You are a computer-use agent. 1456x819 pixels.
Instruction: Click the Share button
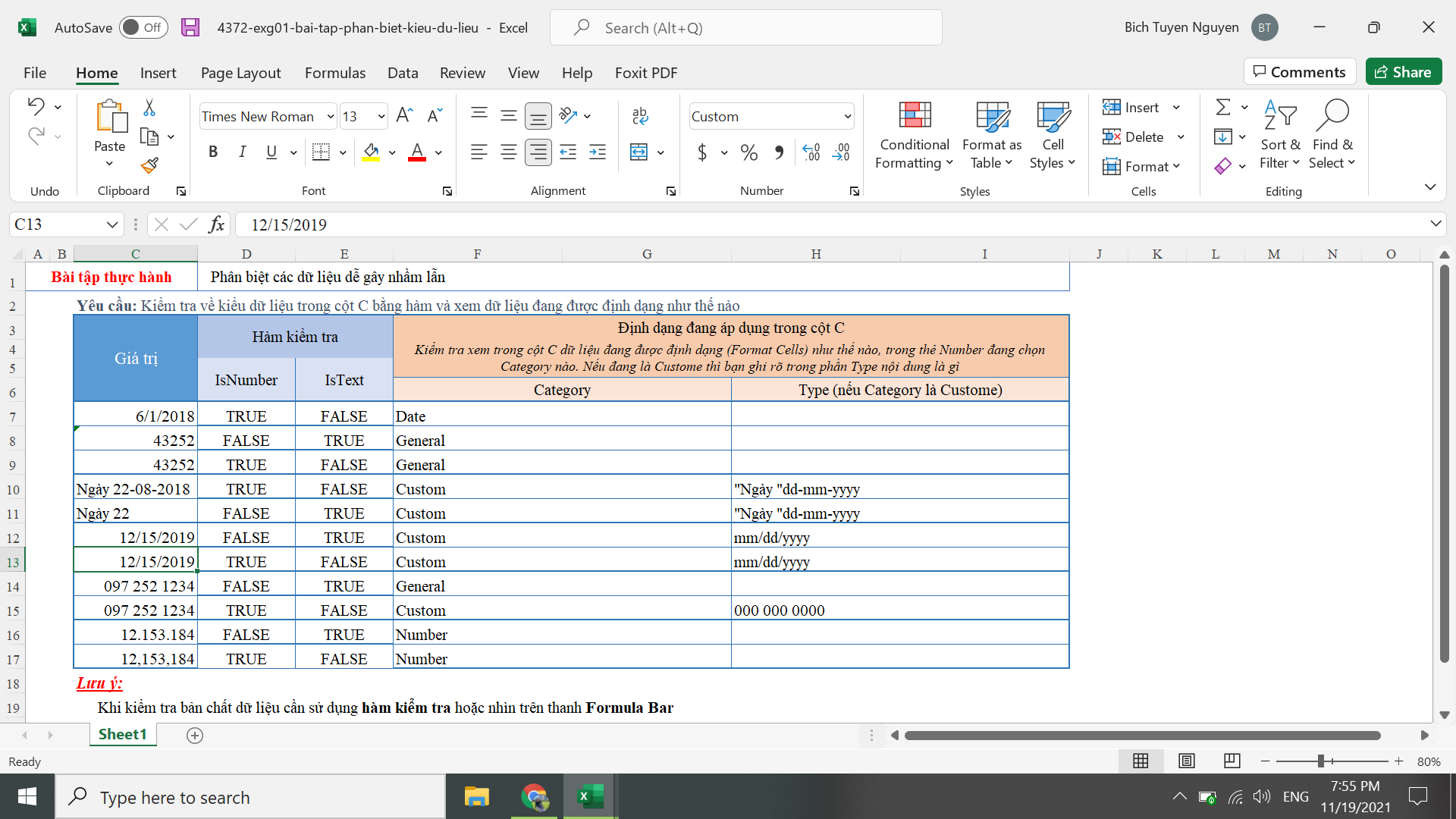1403,72
